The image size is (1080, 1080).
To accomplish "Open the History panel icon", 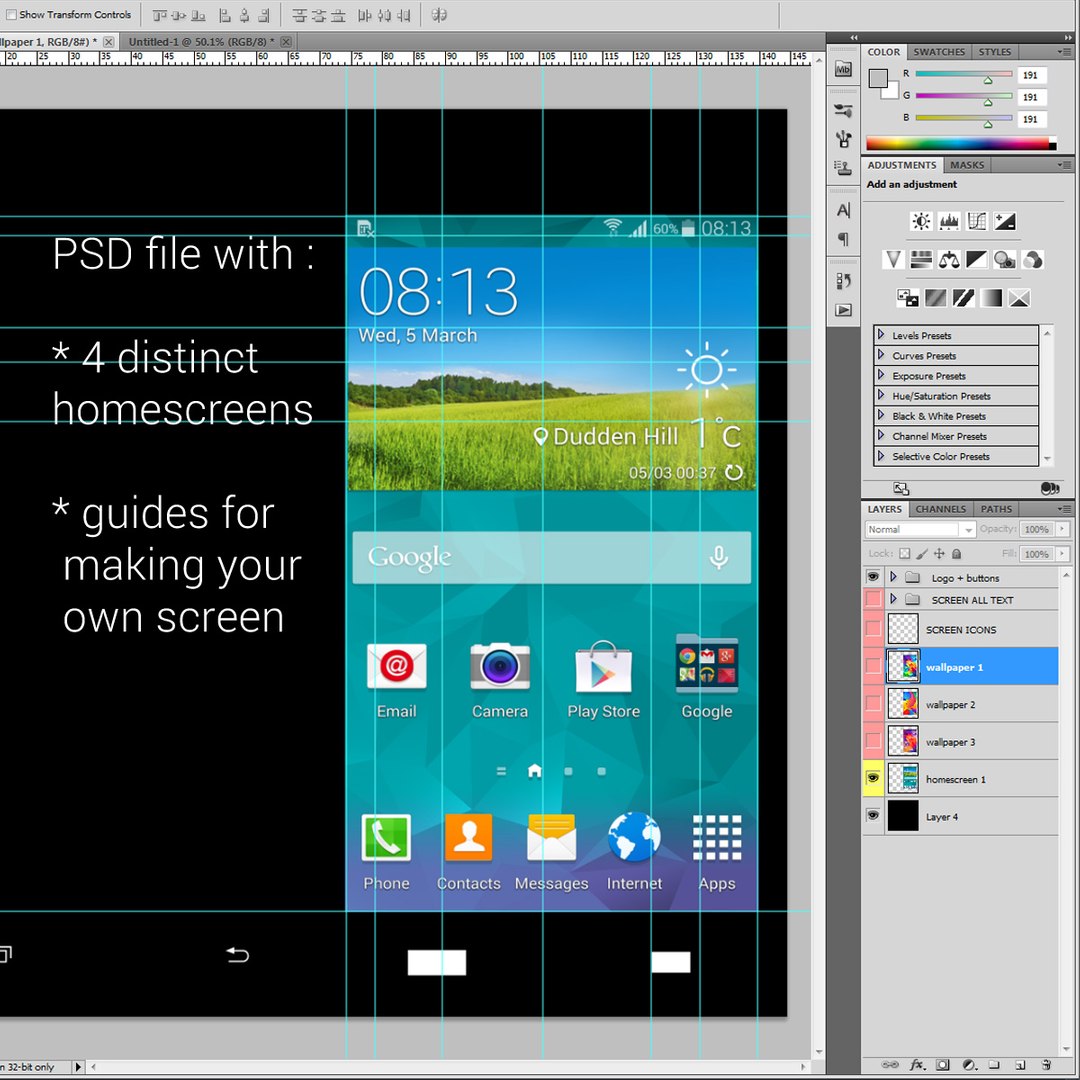I will (843, 281).
